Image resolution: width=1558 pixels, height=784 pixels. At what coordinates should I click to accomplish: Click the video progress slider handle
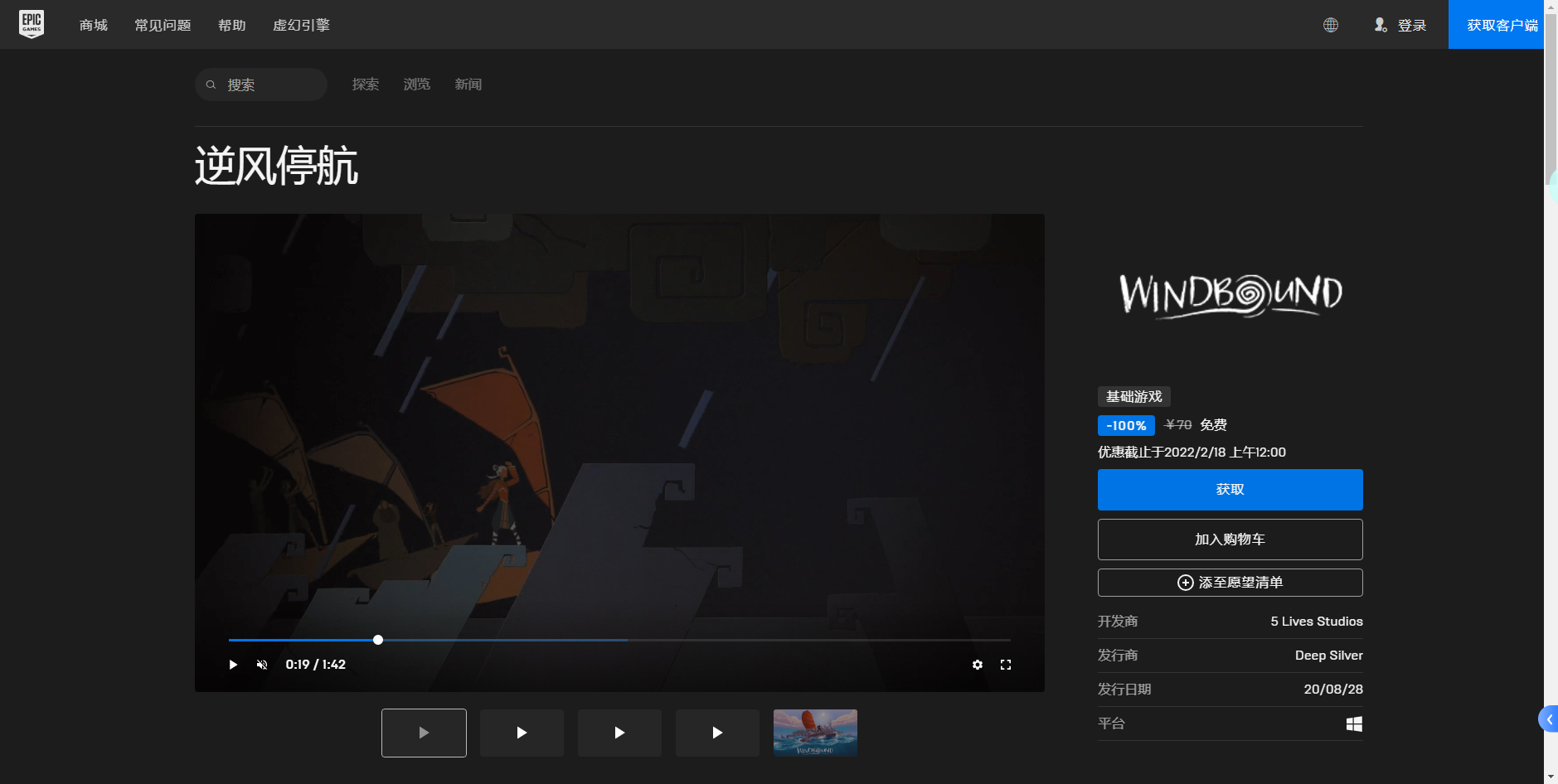378,640
